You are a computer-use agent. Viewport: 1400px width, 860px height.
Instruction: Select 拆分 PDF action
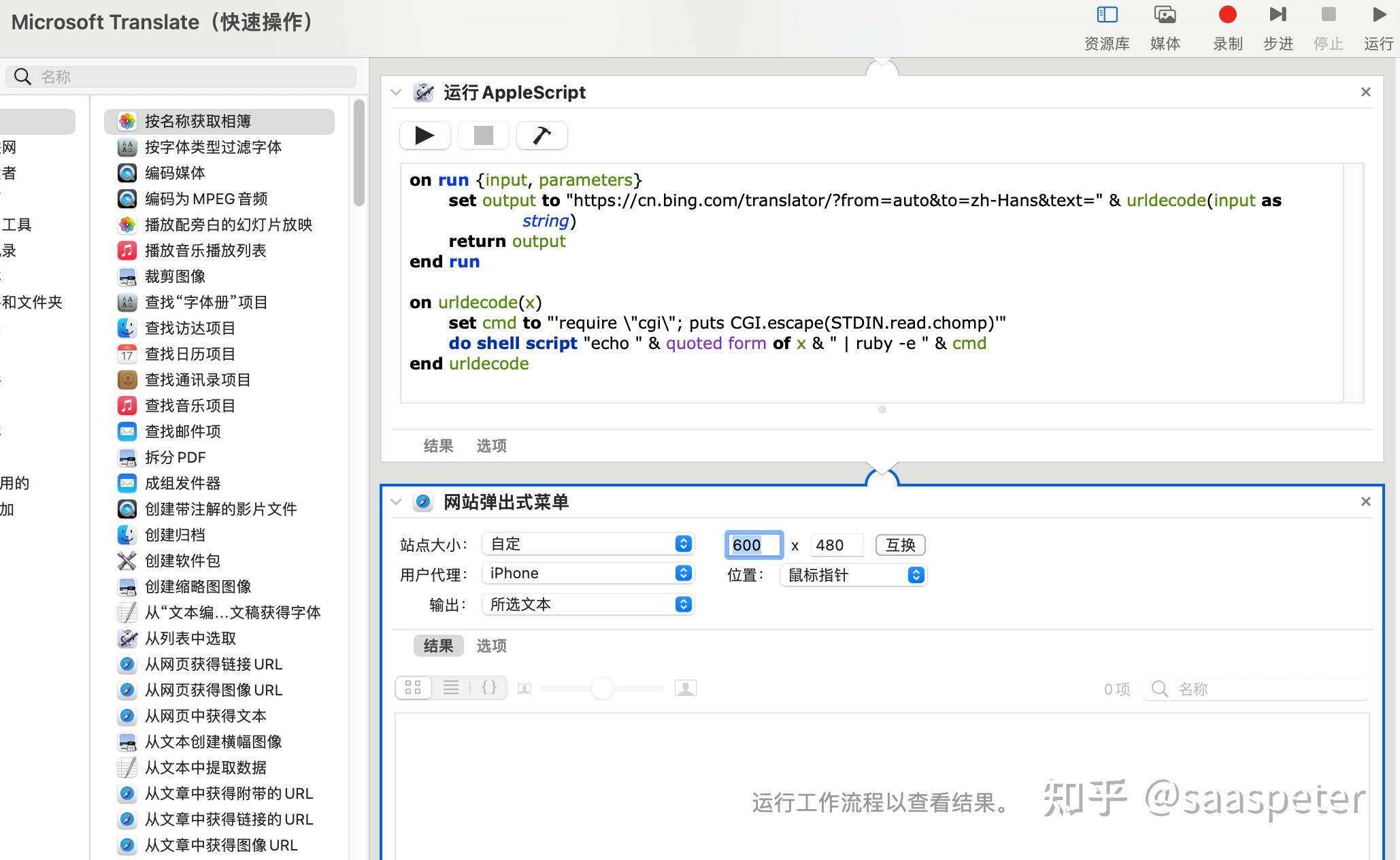[219, 457]
